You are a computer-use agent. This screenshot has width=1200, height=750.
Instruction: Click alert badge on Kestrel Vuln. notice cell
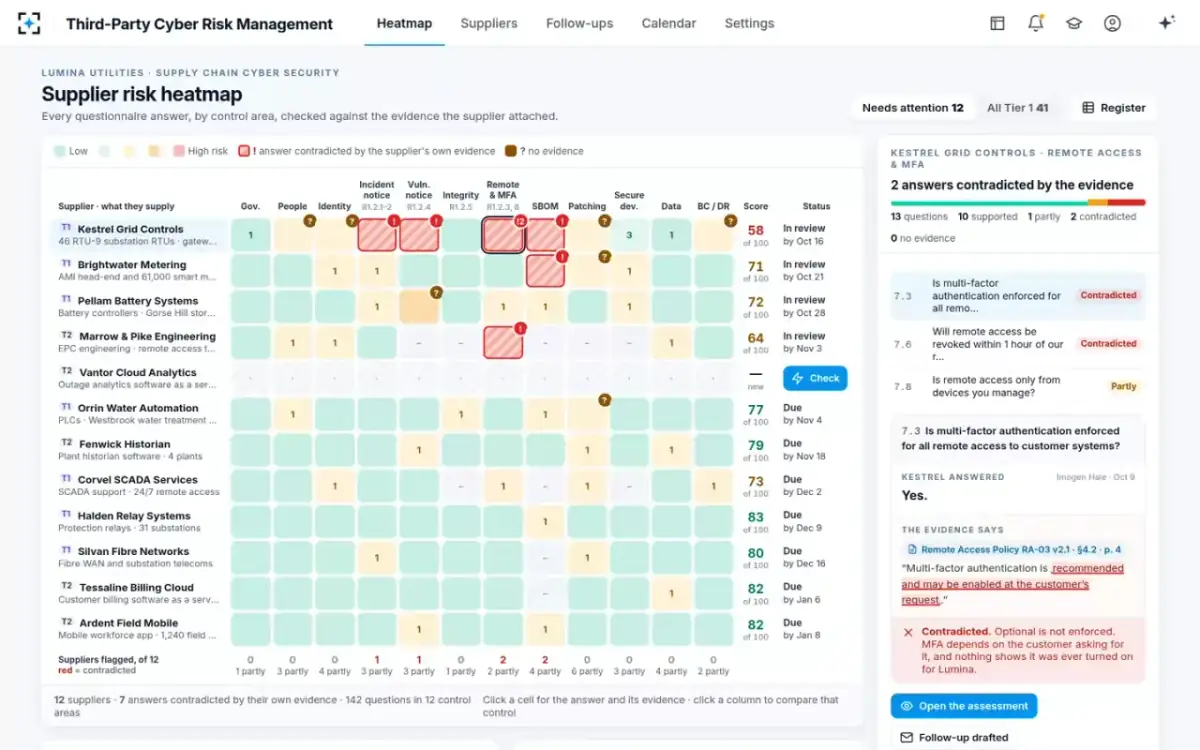[x=435, y=221]
